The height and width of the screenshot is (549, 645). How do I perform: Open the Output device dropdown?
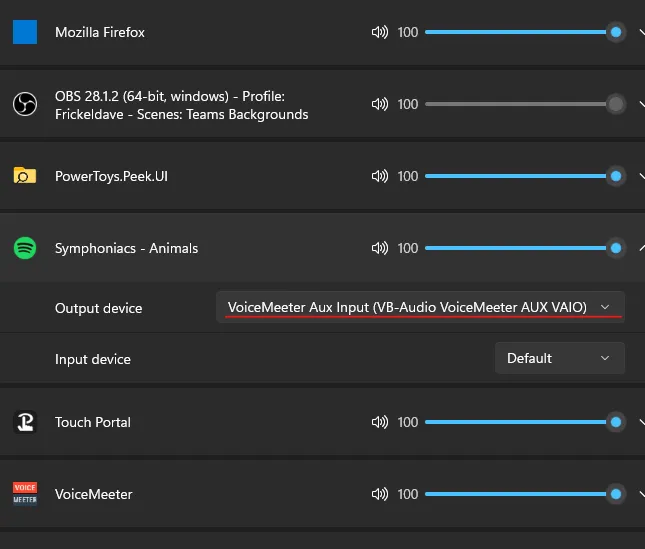click(420, 307)
